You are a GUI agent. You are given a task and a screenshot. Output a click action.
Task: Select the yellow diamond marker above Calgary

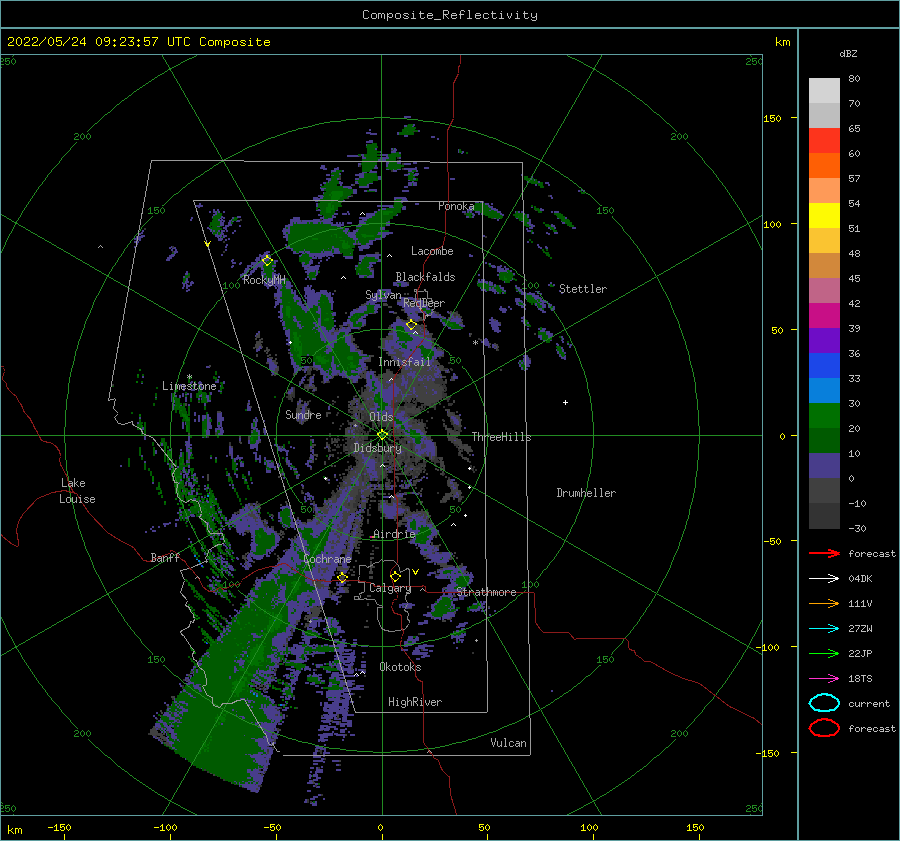click(395, 576)
